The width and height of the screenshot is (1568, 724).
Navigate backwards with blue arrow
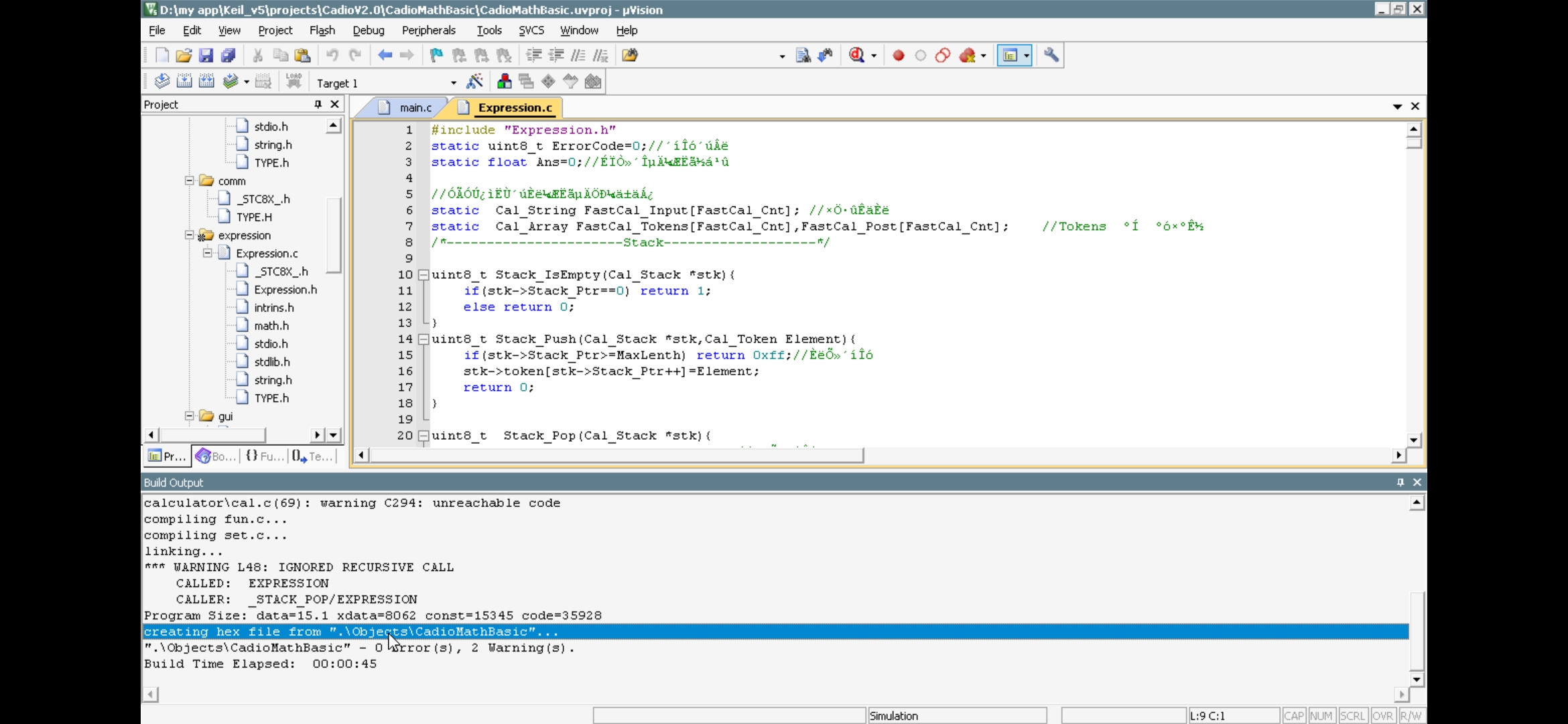pos(385,56)
